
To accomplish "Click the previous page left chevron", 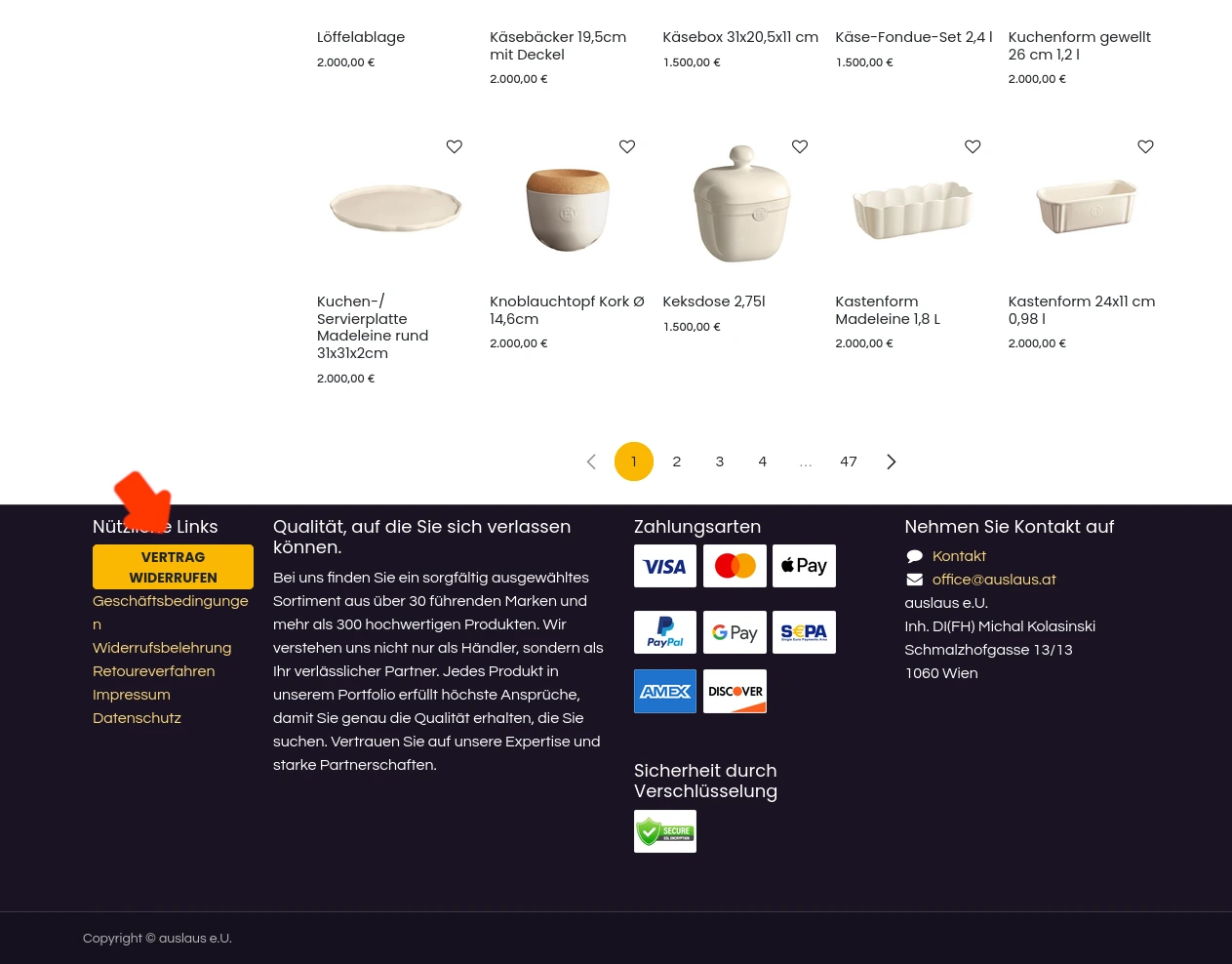I will tap(591, 462).
